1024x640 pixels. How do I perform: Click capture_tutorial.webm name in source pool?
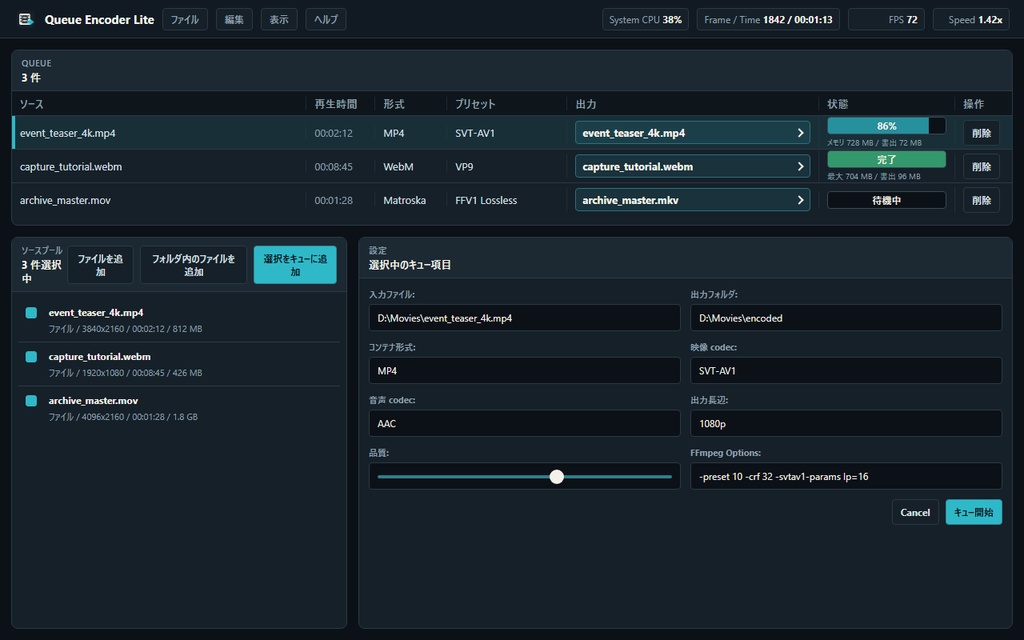tap(99, 357)
